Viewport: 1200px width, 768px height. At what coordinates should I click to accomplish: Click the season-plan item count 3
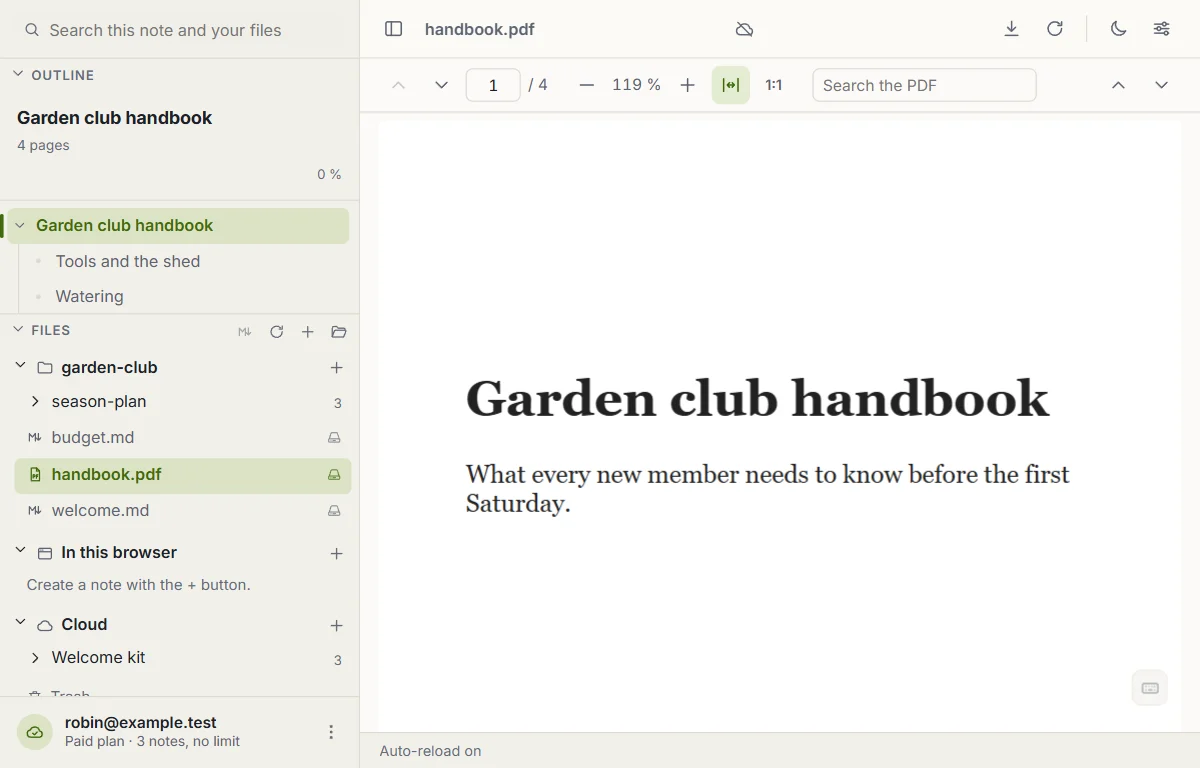(x=338, y=403)
